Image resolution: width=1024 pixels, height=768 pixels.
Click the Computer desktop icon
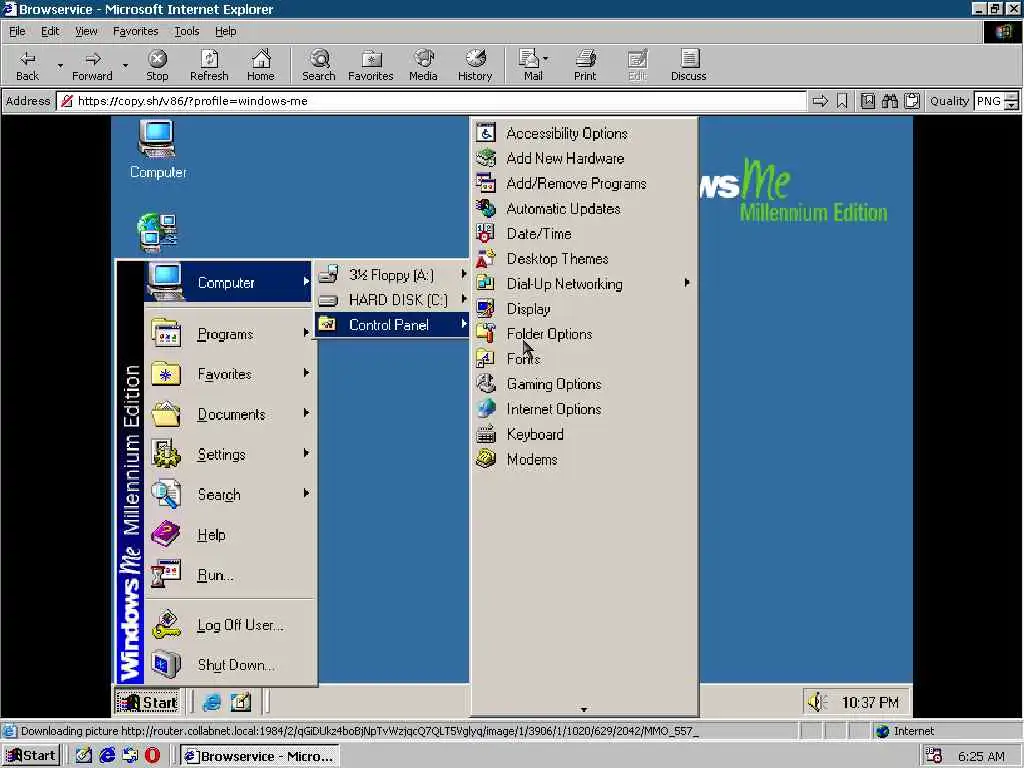tap(157, 151)
